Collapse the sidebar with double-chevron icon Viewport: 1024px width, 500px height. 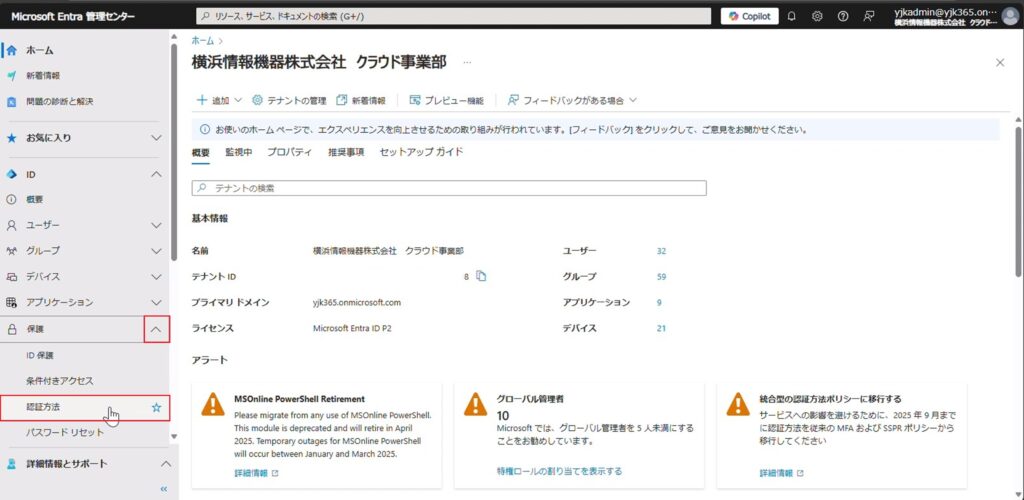tap(164, 489)
